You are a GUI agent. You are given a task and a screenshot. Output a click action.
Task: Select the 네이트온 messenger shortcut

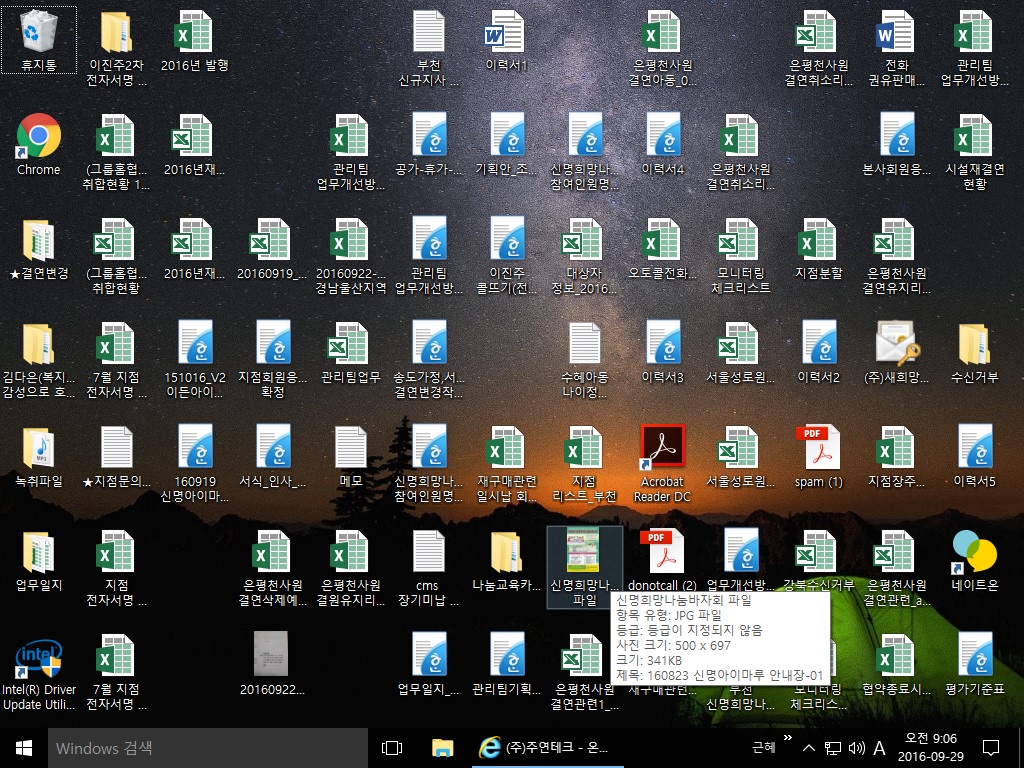(974, 561)
